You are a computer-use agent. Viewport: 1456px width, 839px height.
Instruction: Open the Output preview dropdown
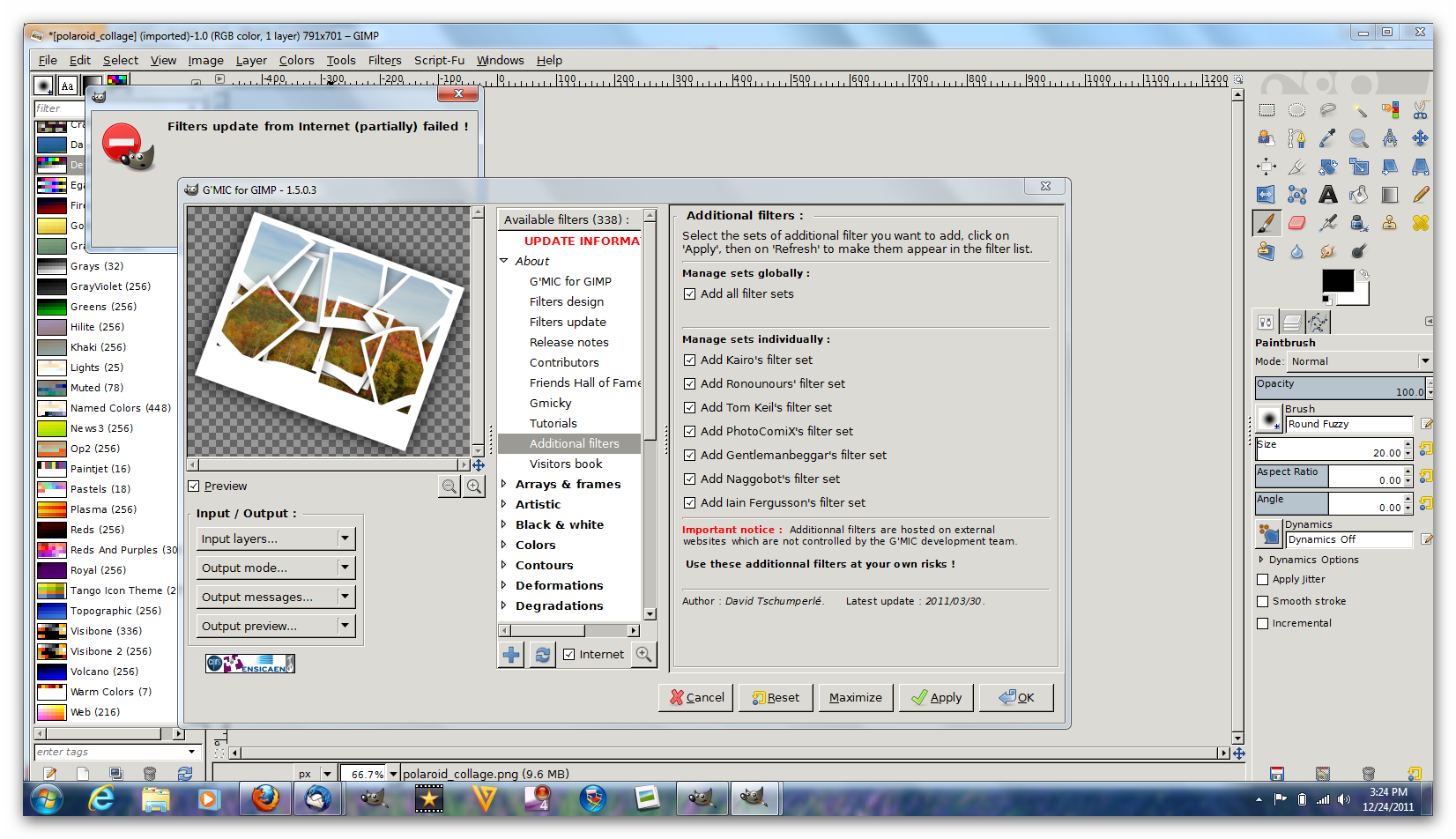coord(276,626)
